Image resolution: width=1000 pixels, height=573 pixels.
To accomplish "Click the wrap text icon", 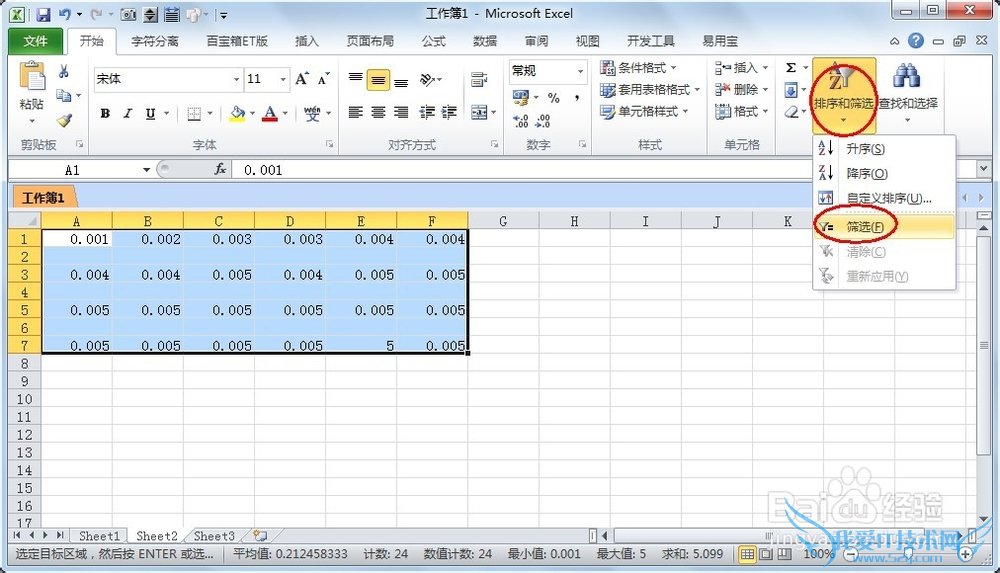I will [x=478, y=79].
